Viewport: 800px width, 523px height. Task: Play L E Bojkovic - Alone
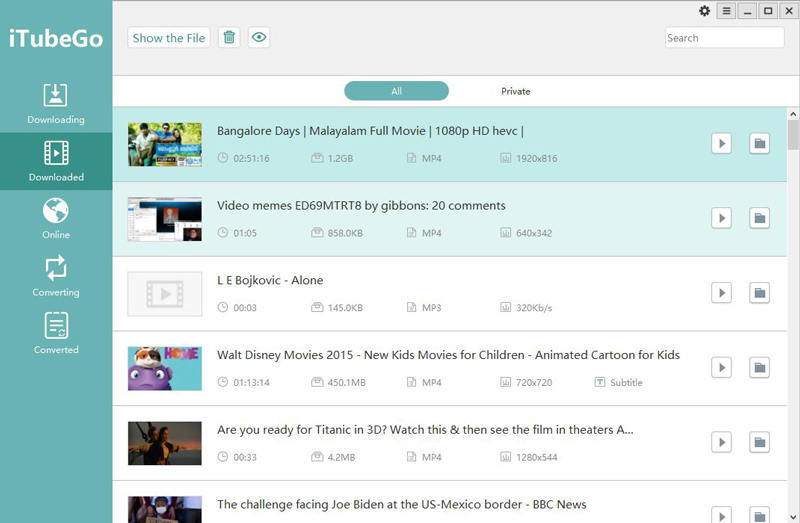coord(721,293)
